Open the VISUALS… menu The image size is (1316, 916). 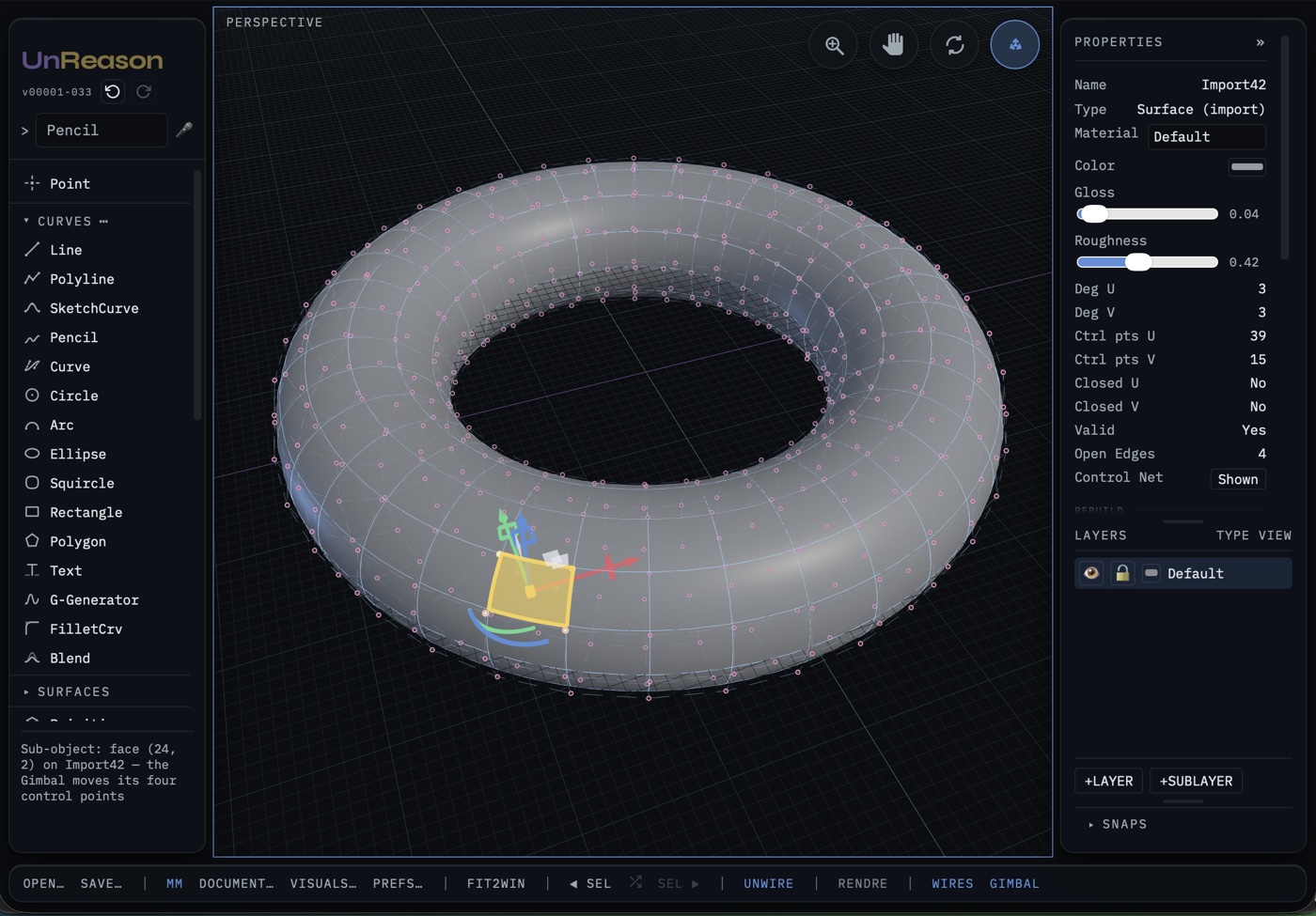pyautogui.click(x=322, y=883)
